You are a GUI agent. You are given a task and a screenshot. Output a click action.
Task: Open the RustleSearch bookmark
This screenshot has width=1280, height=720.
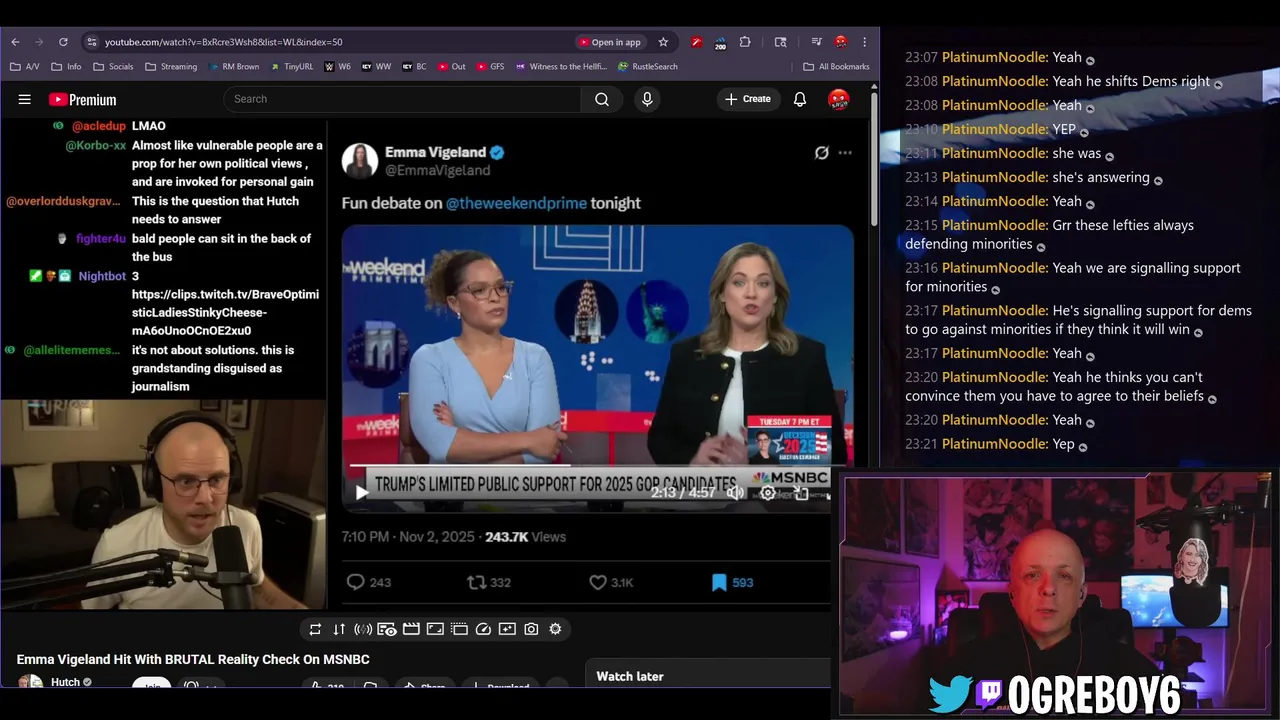click(647, 67)
